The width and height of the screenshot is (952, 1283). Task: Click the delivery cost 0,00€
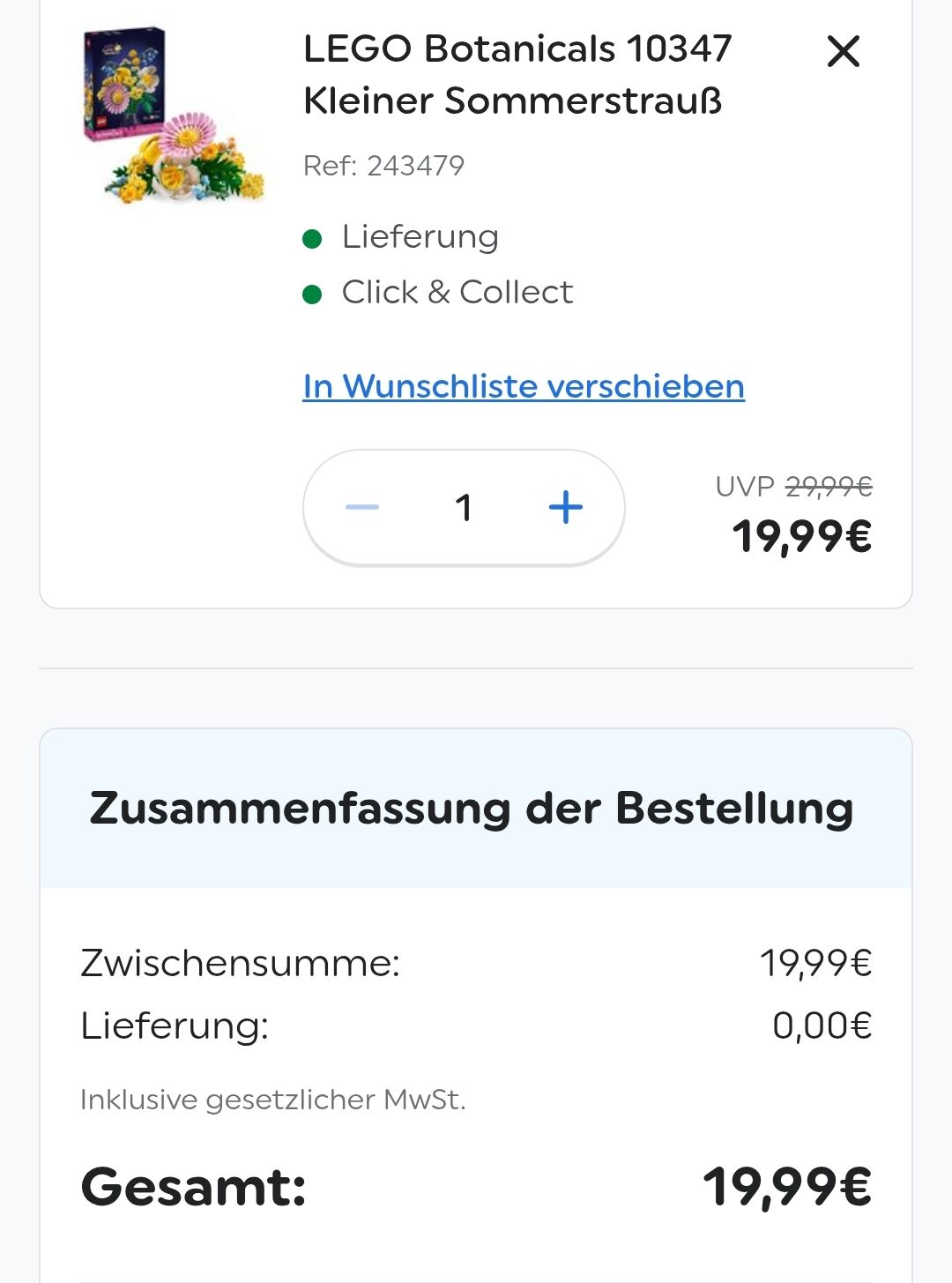point(822,1026)
